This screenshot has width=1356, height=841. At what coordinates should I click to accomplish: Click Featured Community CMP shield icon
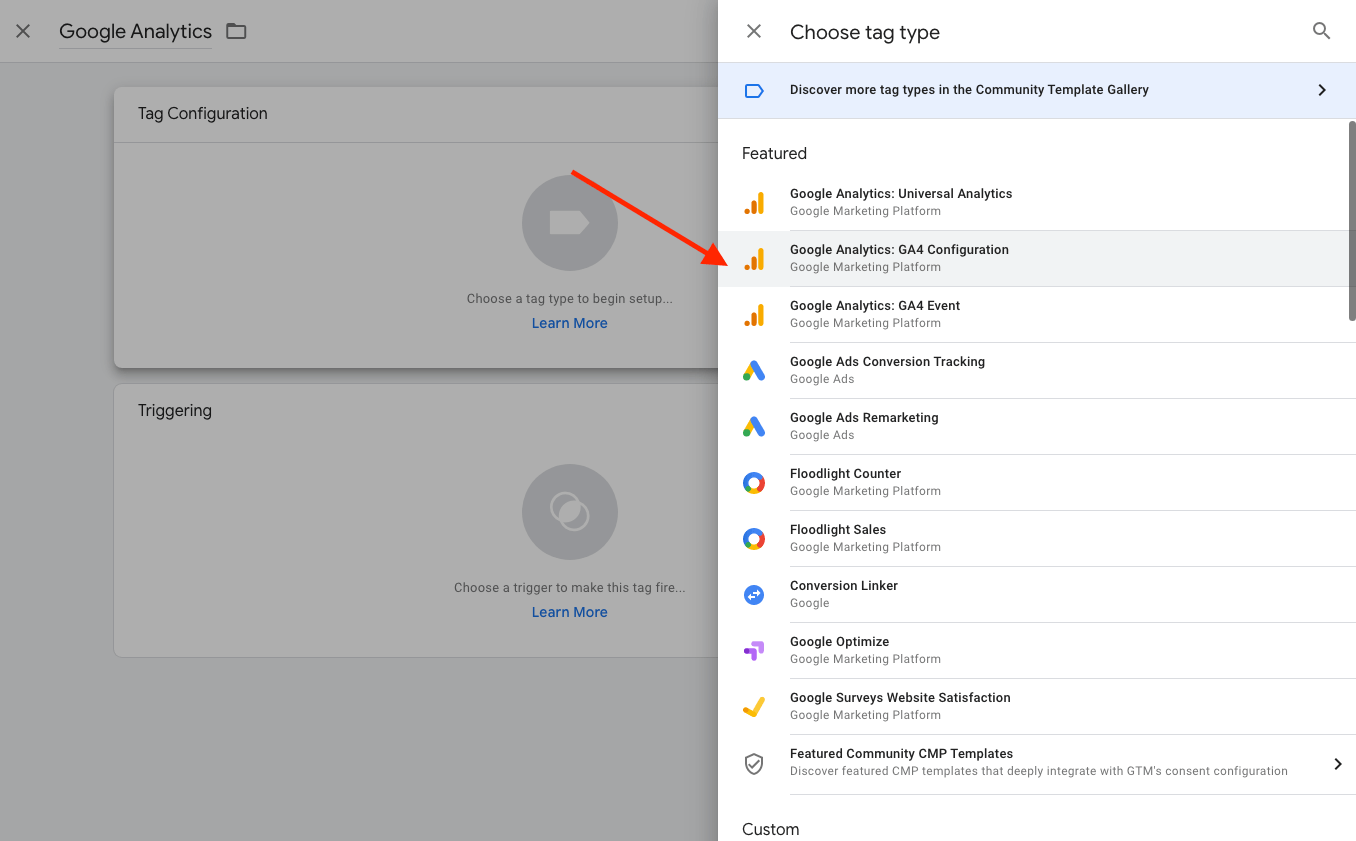click(754, 764)
